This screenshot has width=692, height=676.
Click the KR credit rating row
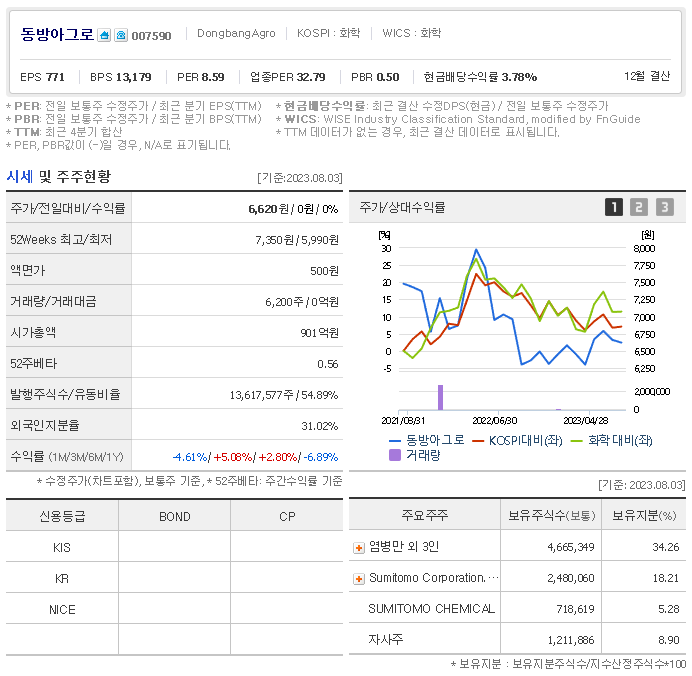pos(174,578)
